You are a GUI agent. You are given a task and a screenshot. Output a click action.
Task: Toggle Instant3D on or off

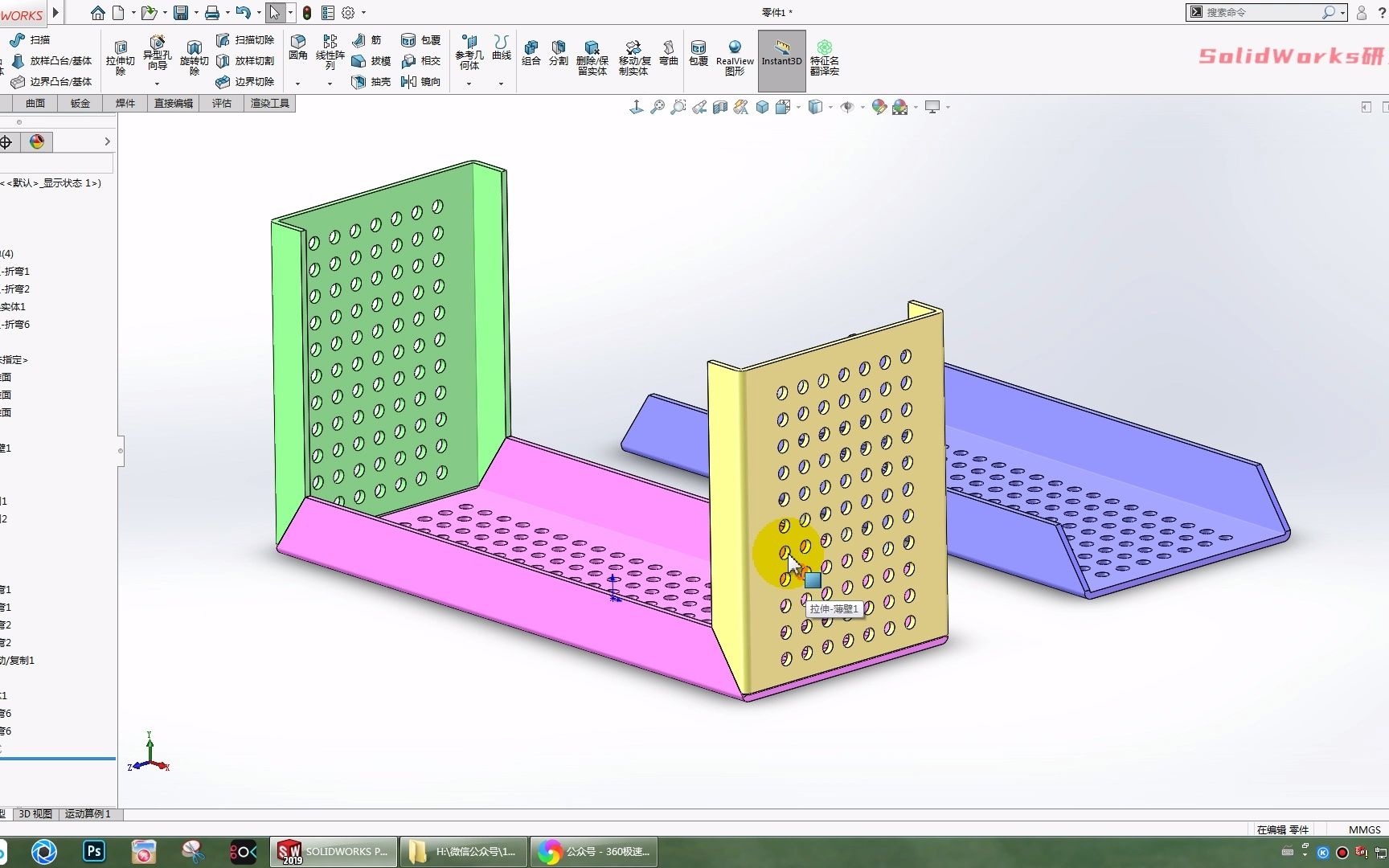[x=781, y=59]
